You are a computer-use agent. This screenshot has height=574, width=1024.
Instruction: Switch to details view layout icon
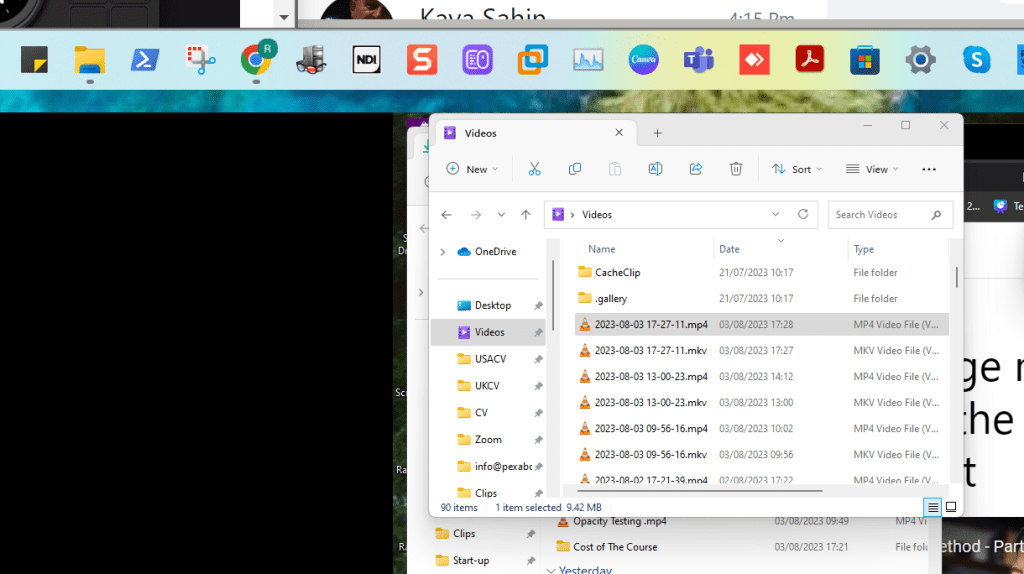933,507
